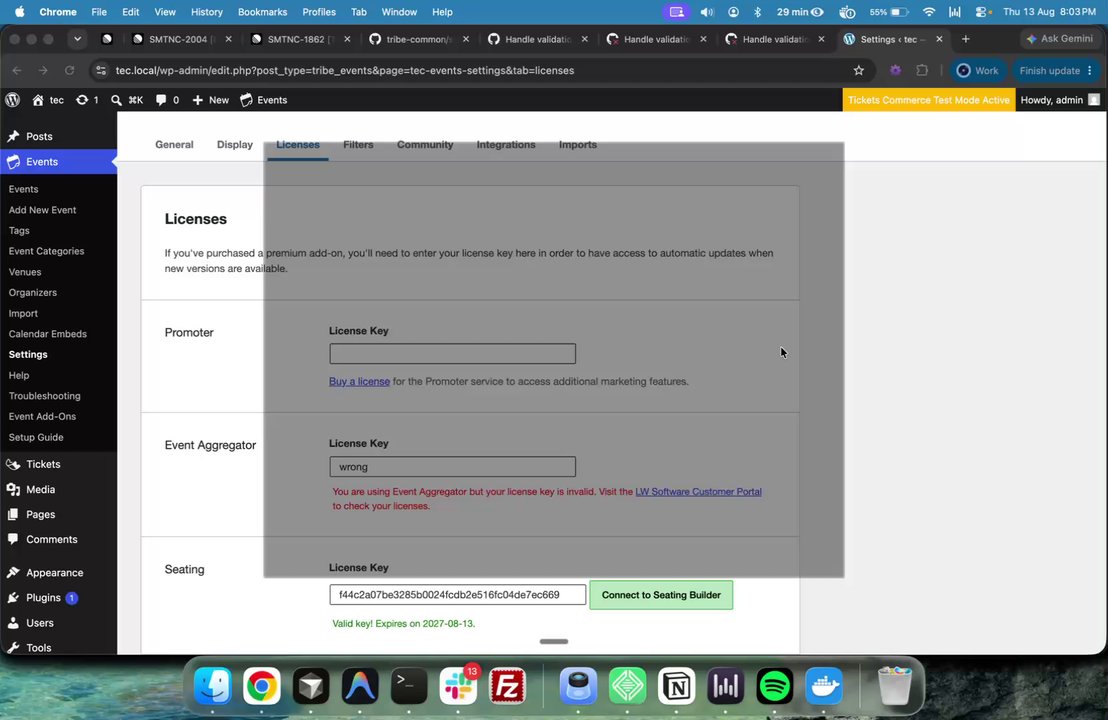Open Troubleshooting submenu item

click(x=45, y=396)
